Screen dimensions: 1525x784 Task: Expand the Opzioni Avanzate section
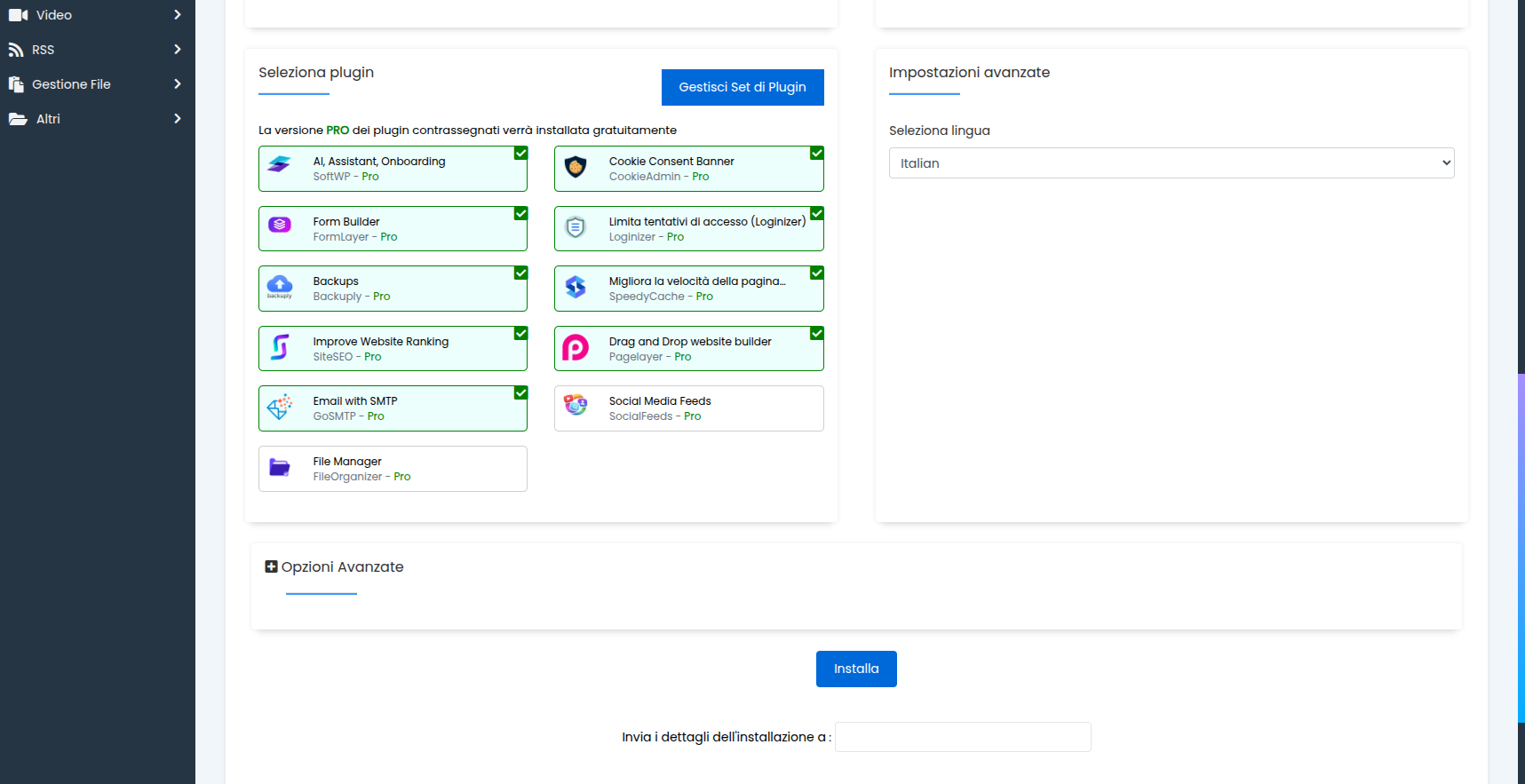[x=334, y=566]
